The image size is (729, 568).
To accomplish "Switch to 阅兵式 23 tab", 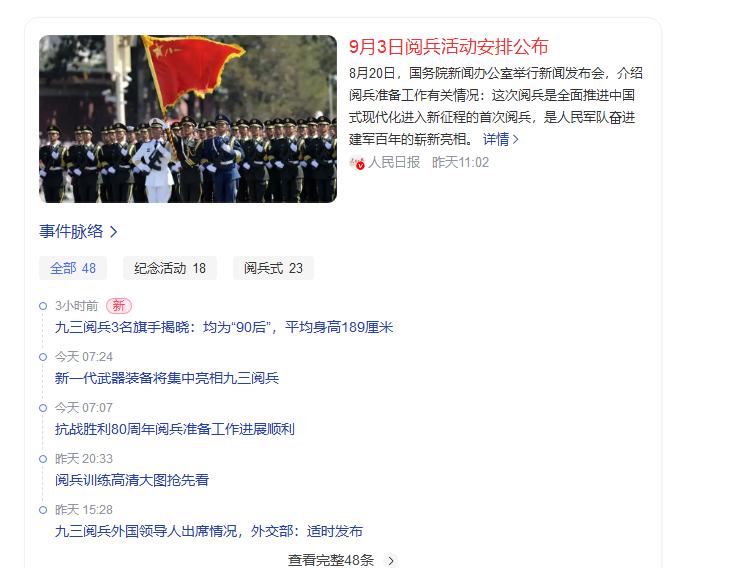I will pos(273,268).
